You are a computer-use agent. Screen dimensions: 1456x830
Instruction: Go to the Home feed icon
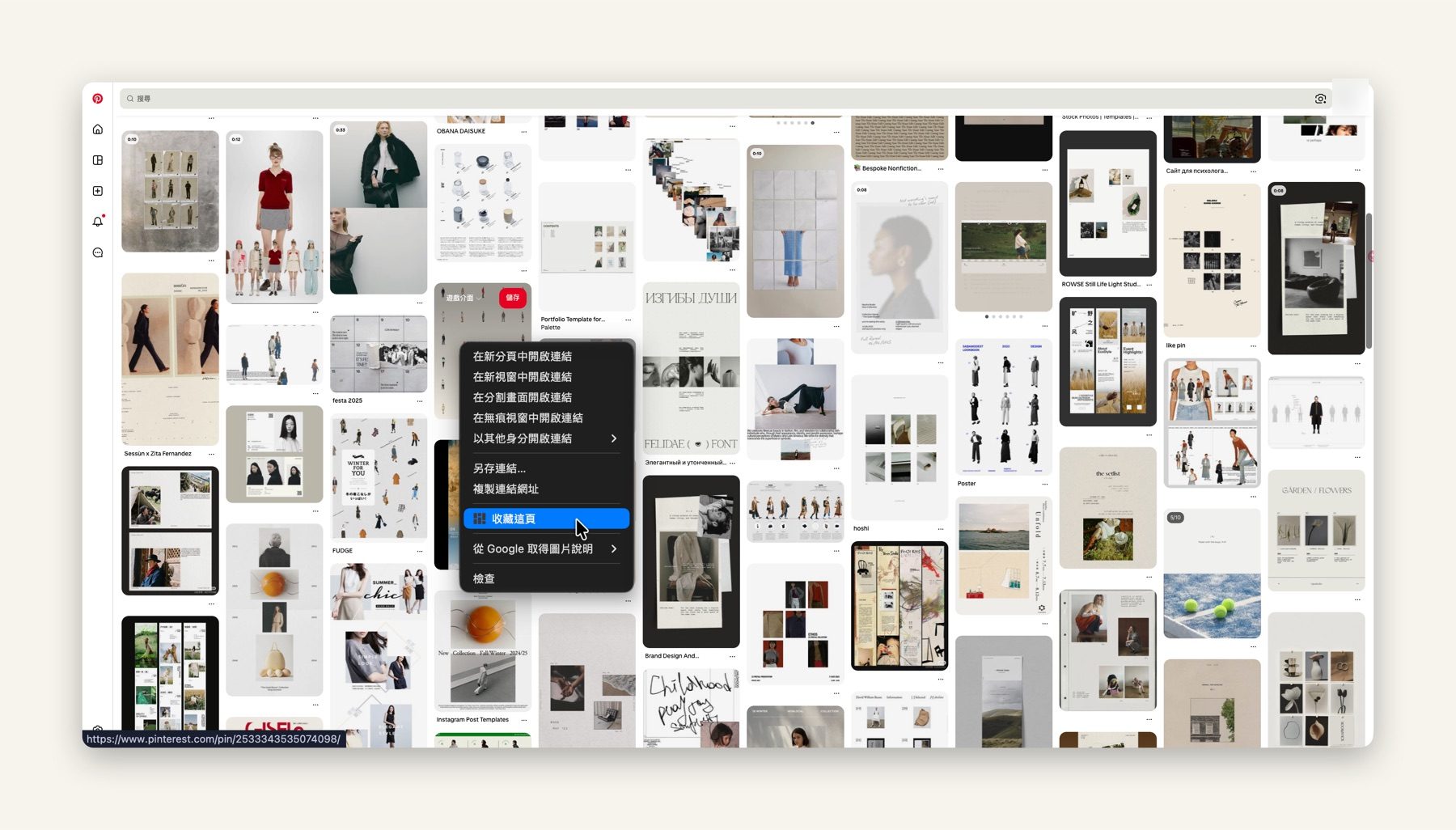click(98, 129)
